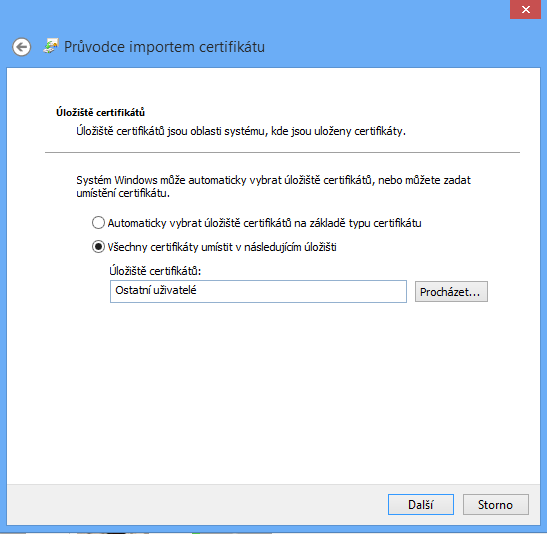Click the certificate wizard icon in the title
547x534 pixels.
click(51, 46)
